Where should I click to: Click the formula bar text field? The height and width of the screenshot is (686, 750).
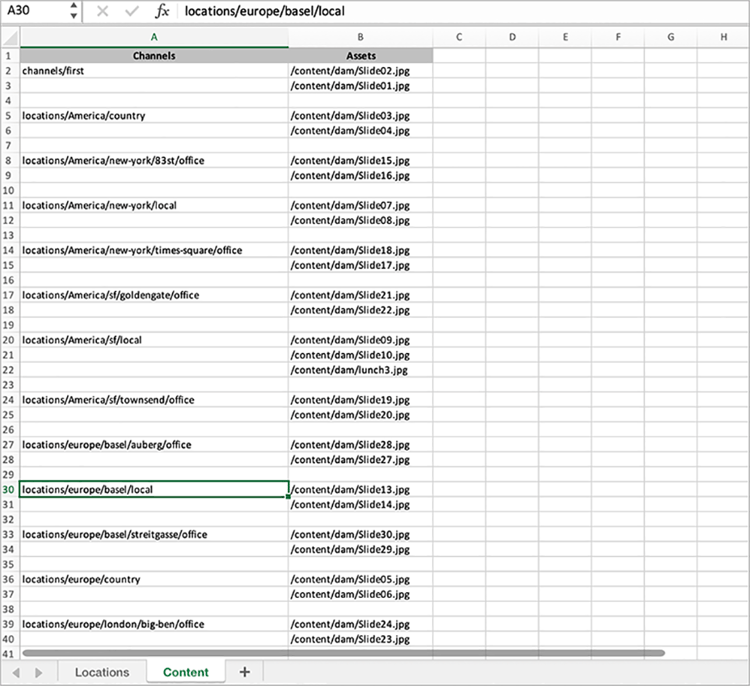[x=462, y=11]
